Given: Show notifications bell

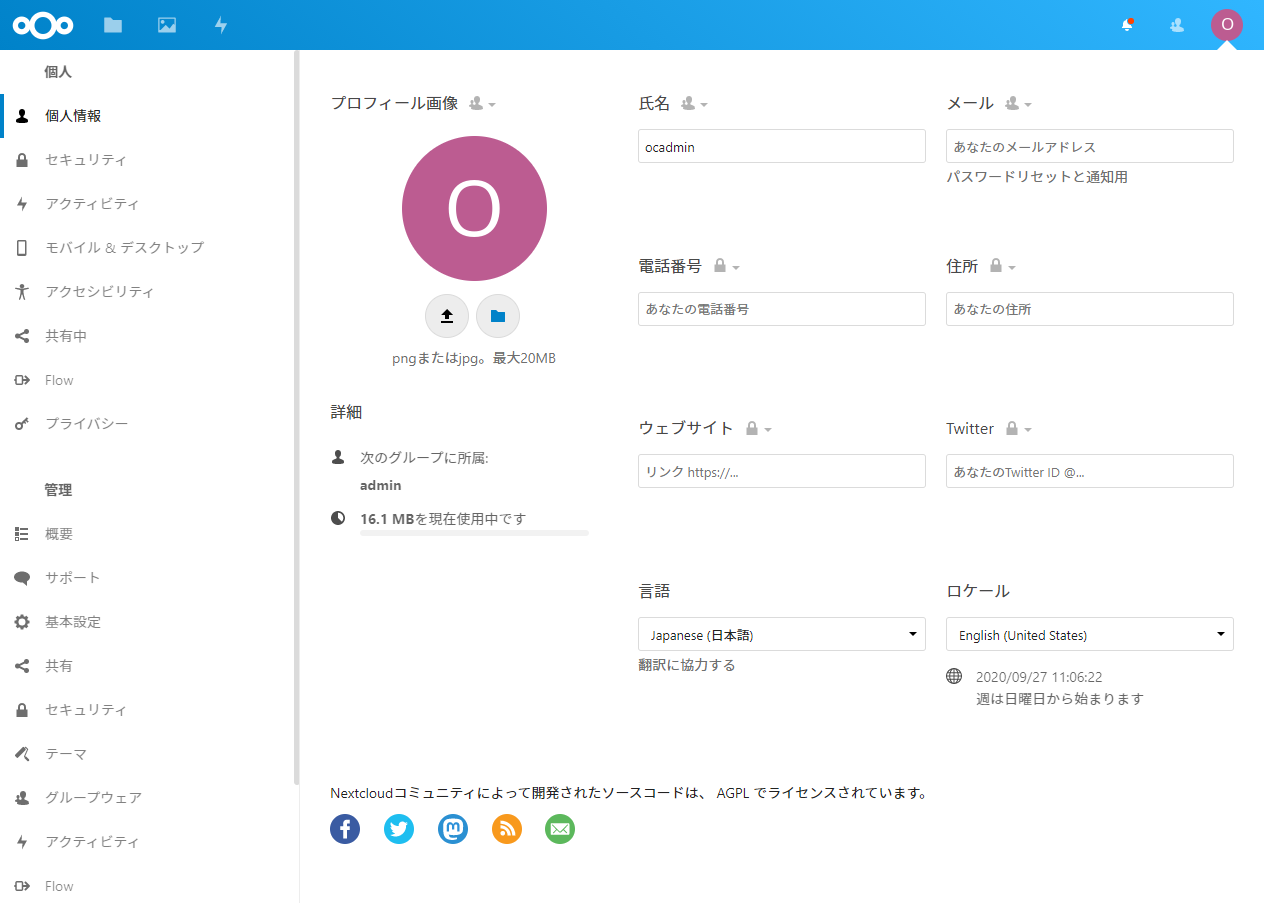Looking at the screenshot, I should tap(1127, 25).
